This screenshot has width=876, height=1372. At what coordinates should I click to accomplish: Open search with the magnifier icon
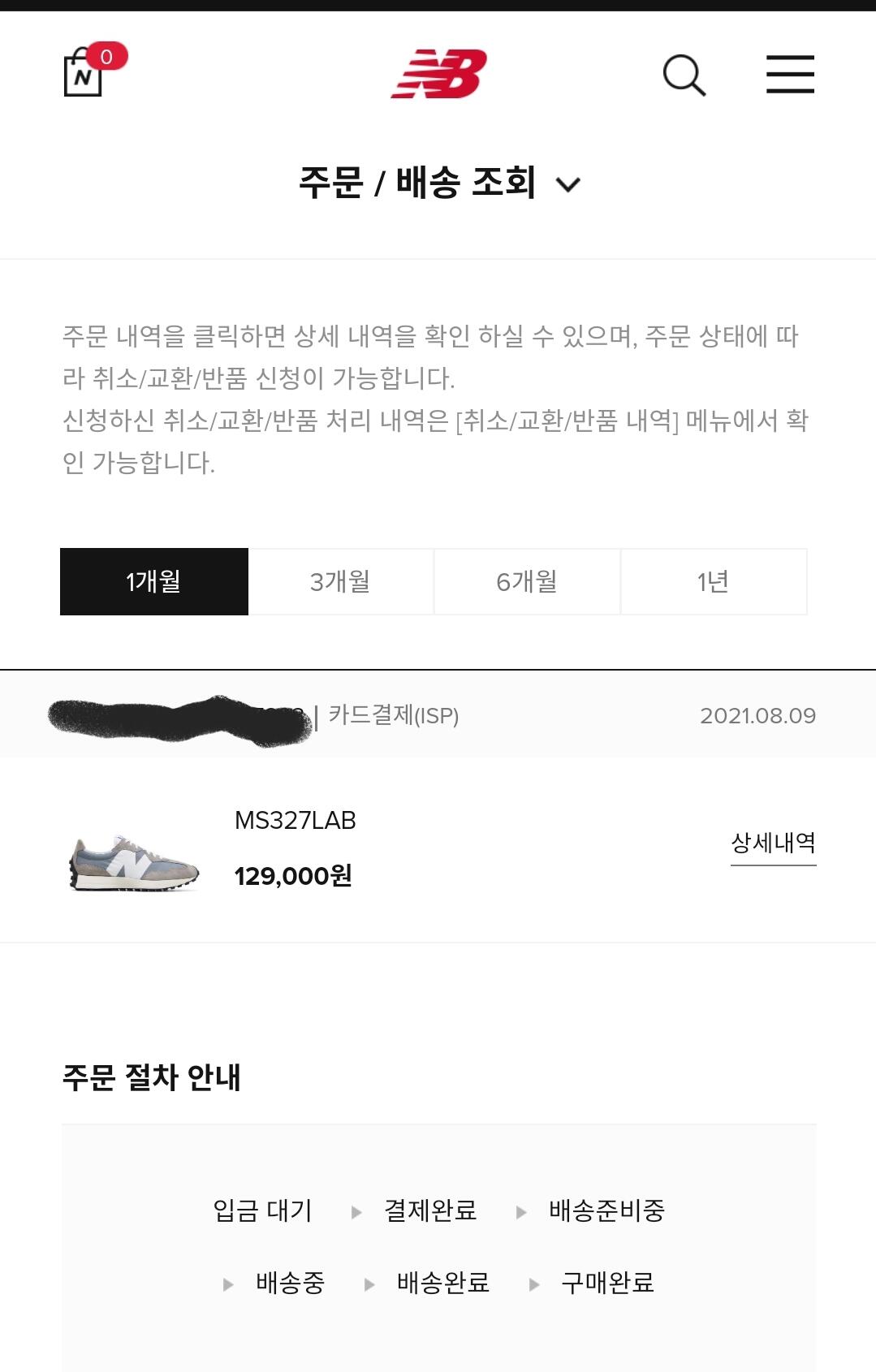click(684, 76)
